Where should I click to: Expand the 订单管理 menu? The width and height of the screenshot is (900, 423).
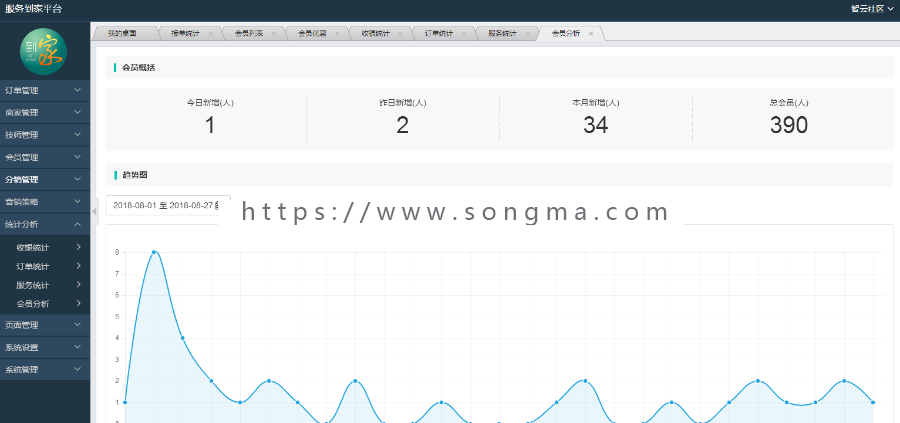pyautogui.click(x=45, y=91)
